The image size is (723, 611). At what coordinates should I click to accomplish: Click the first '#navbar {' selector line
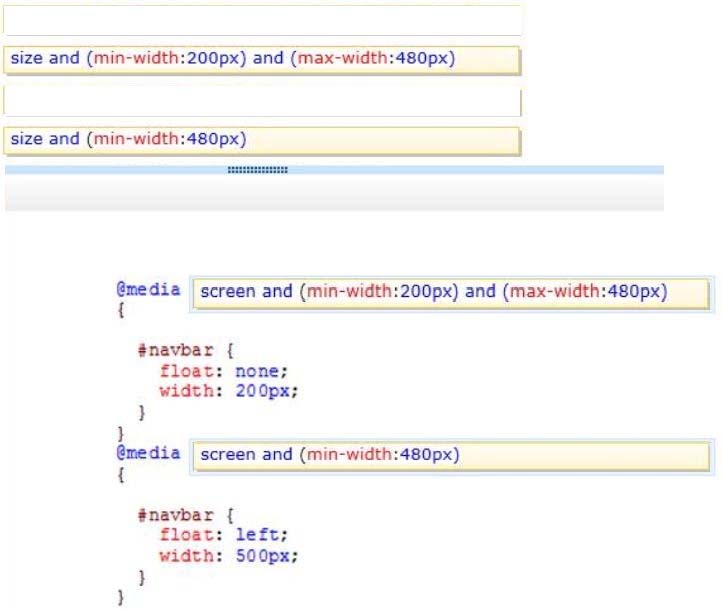[186, 350]
